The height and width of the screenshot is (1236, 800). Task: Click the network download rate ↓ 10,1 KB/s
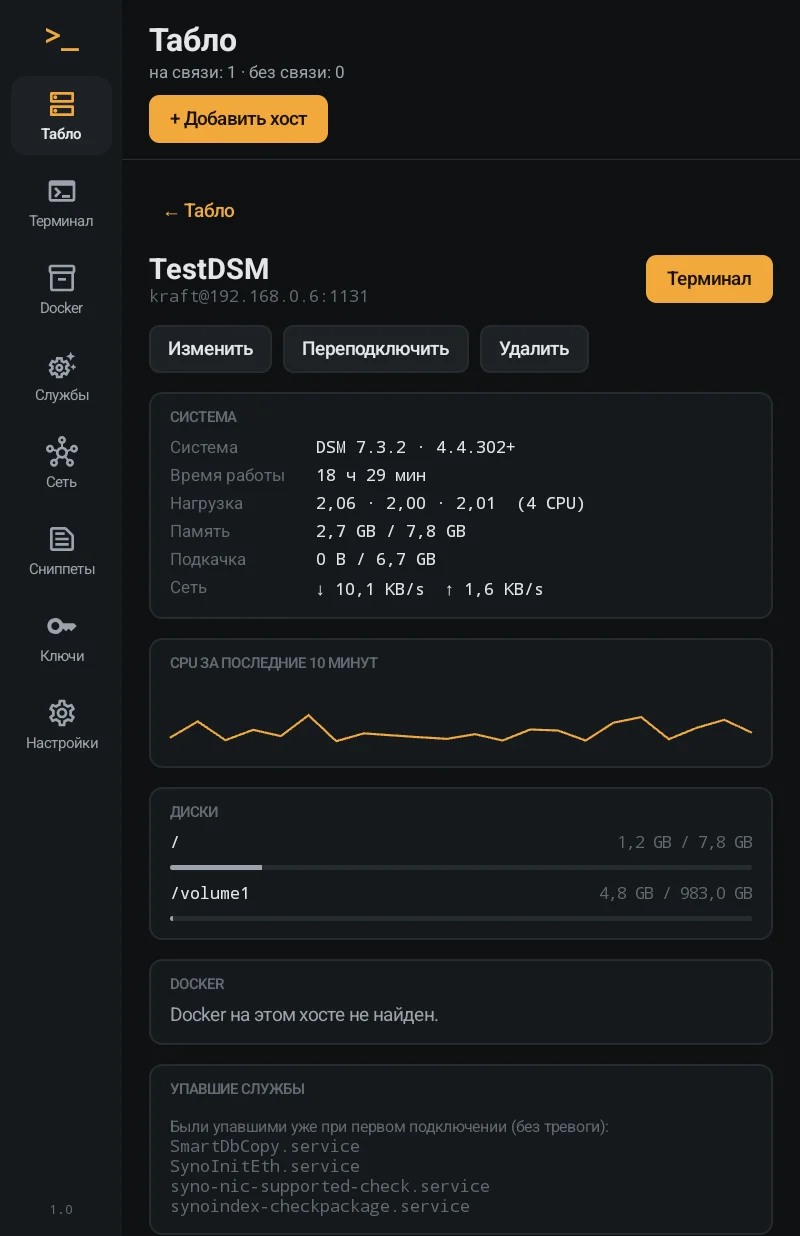pyautogui.click(x=370, y=589)
